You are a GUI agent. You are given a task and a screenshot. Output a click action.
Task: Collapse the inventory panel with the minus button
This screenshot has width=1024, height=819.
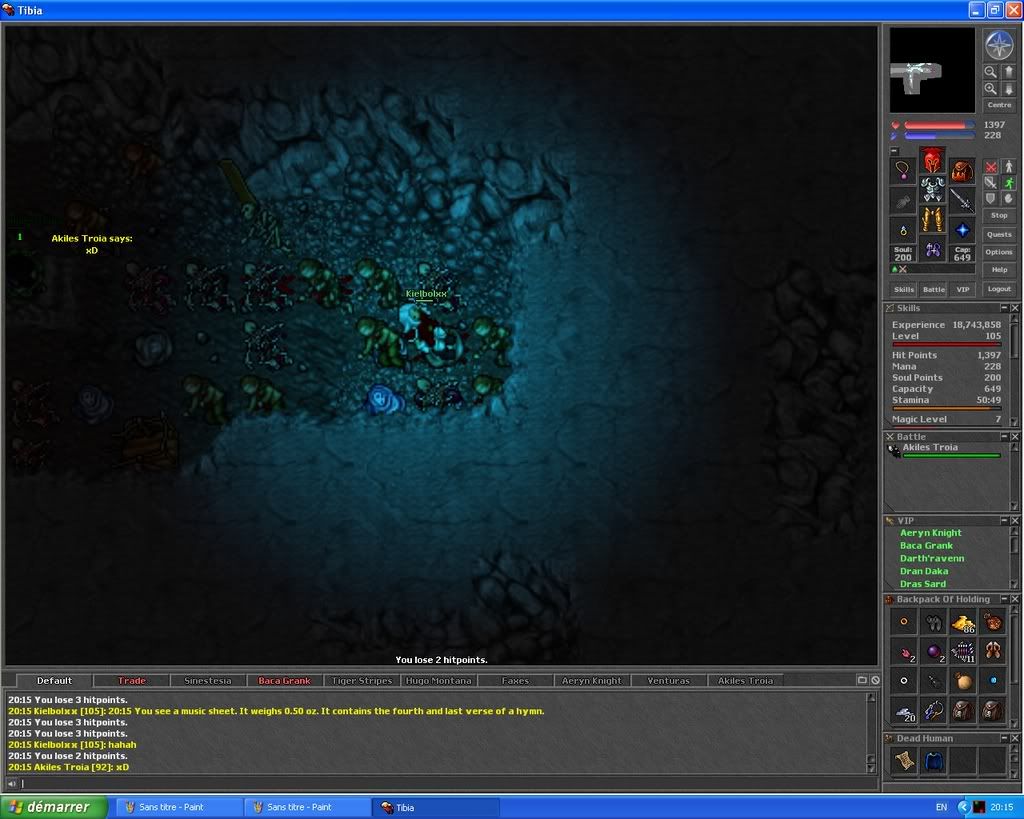[895, 151]
